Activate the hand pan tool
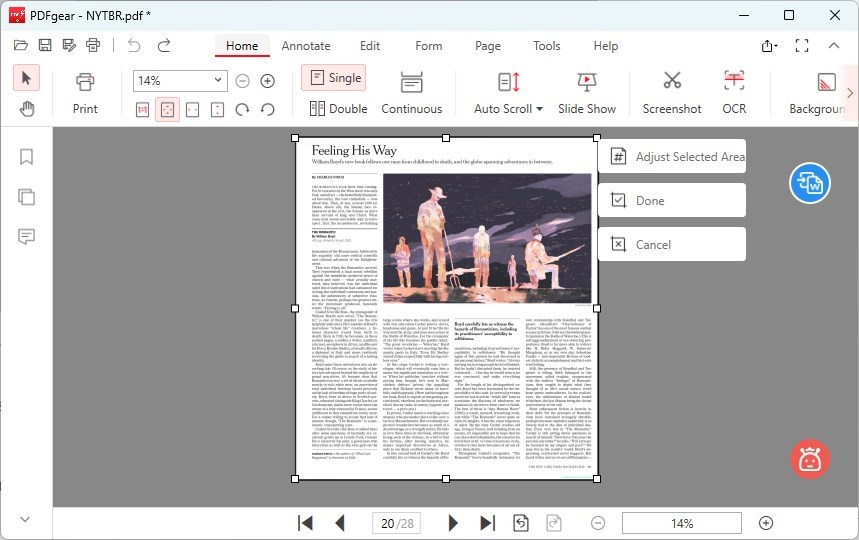 click(x=26, y=109)
